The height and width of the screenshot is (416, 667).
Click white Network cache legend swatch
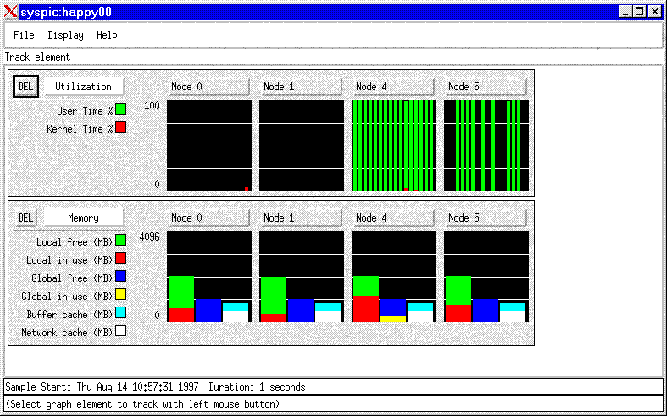(x=120, y=331)
